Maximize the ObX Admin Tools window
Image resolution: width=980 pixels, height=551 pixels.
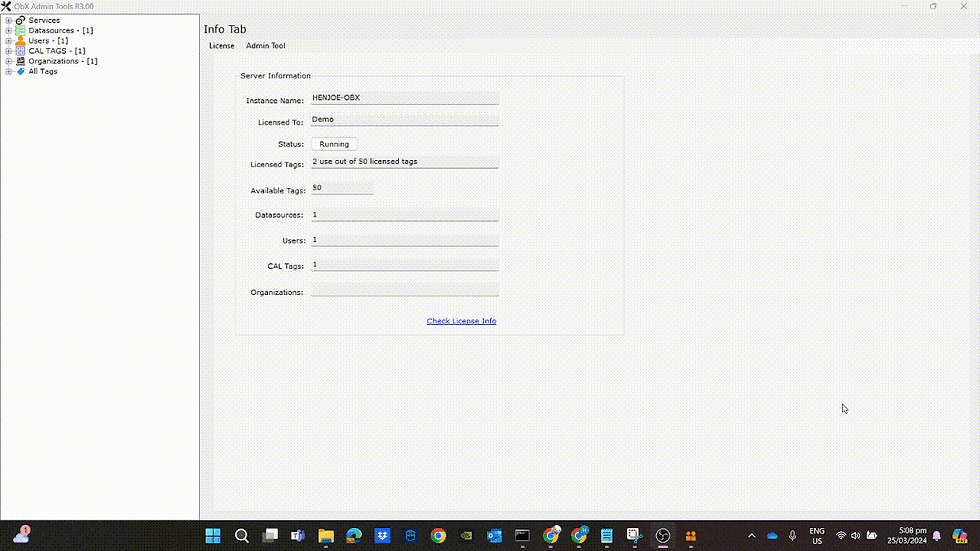(x=933, y=6)
